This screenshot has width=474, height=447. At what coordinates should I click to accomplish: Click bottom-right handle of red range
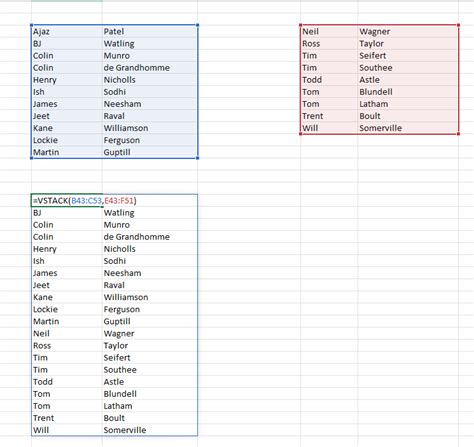coord(459,134)
